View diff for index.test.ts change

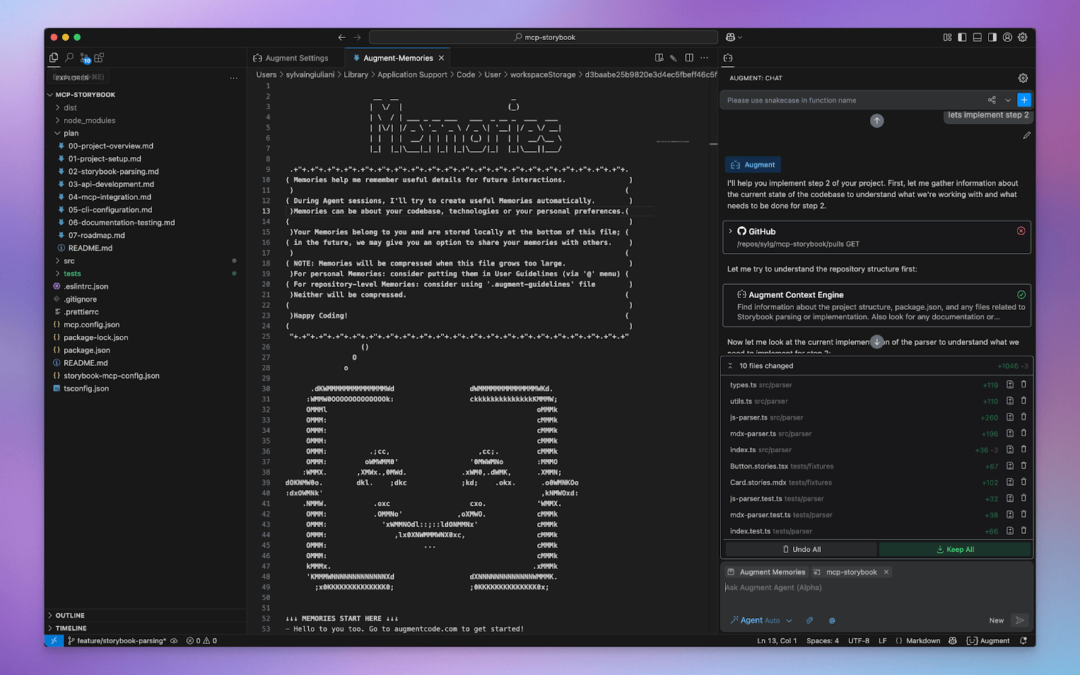[x=1010, y=530]
